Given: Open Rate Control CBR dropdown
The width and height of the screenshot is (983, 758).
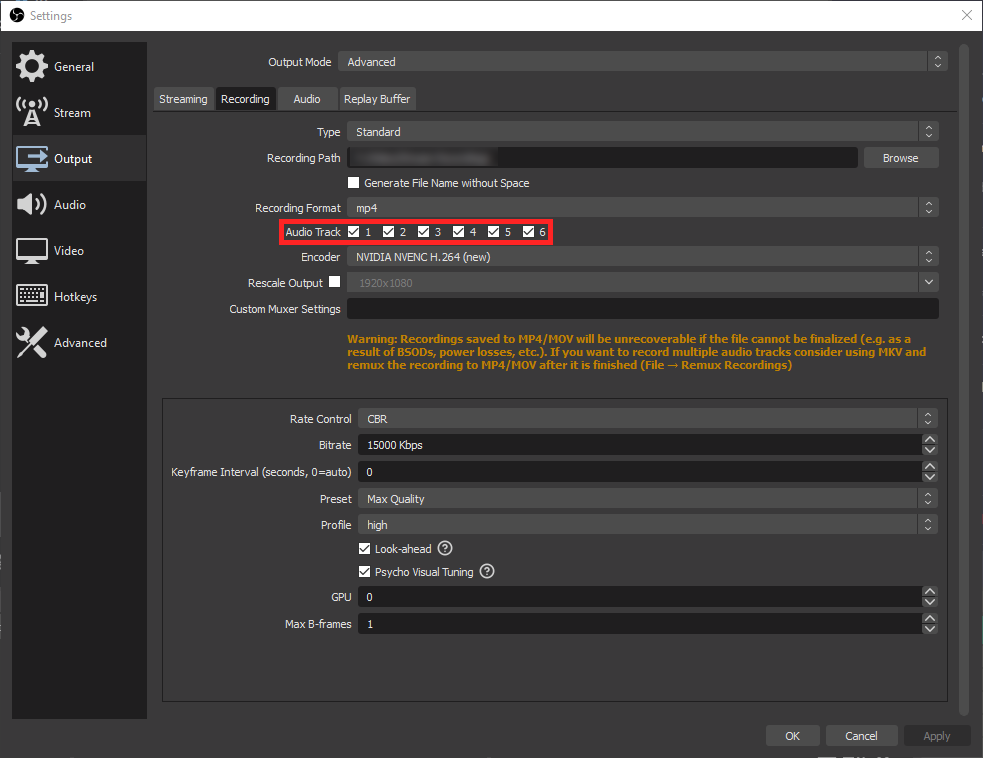Looking at the screenshot, I should click(648, 418).
